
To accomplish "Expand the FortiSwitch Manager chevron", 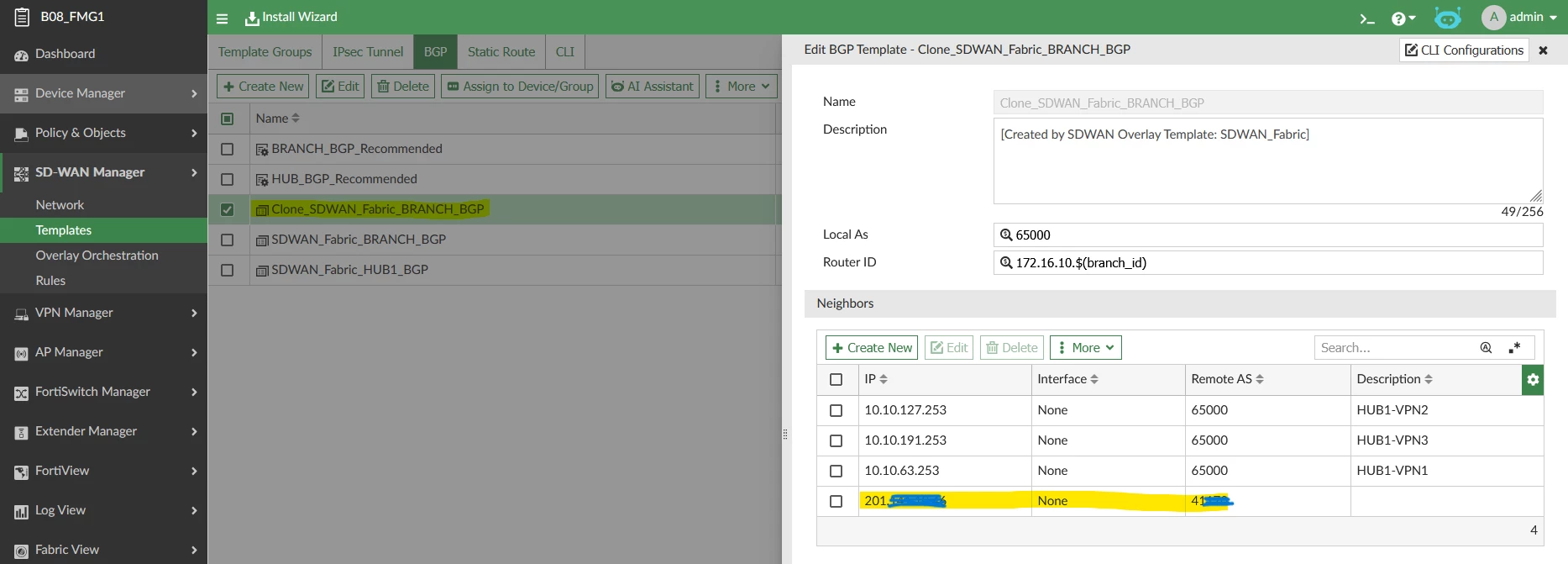I will click(x=194, y=392).
